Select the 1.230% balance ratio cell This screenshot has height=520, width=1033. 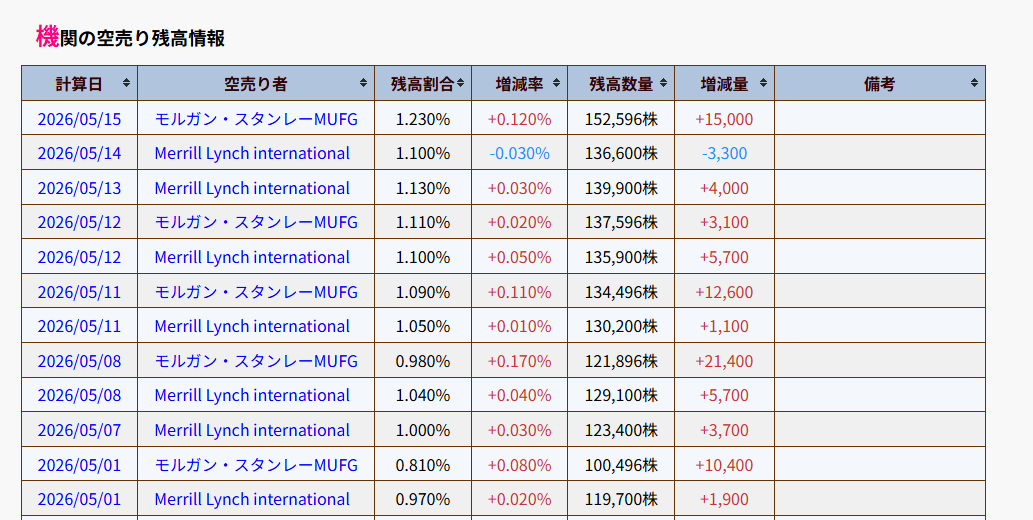pos(423,119)
